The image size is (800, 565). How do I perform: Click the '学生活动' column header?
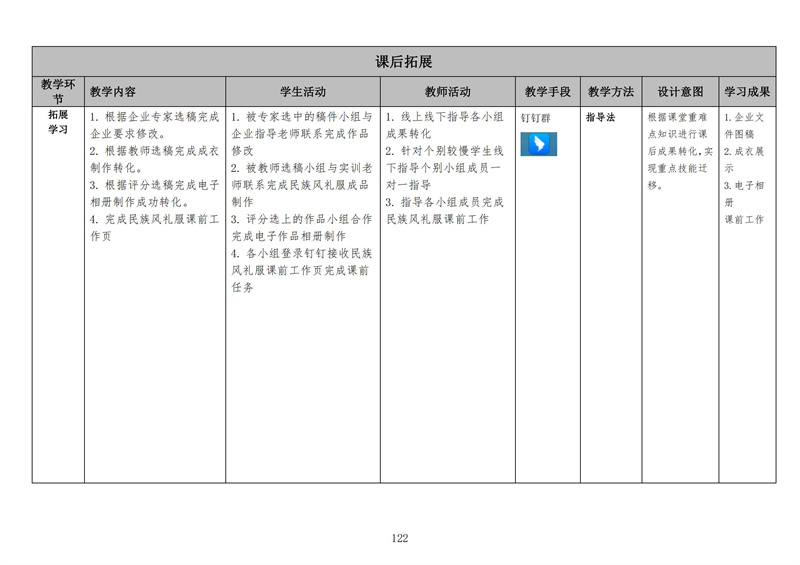(x=303, y=92)
